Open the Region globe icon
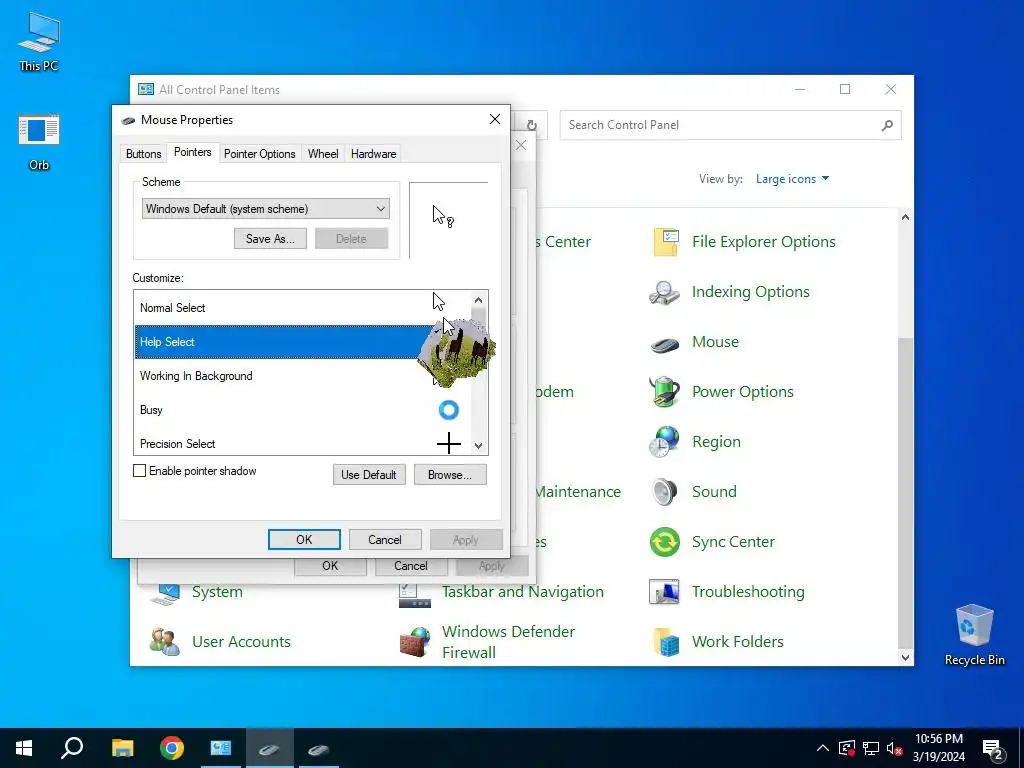This screenshot has width=1024, height=768. click(664, 442)
